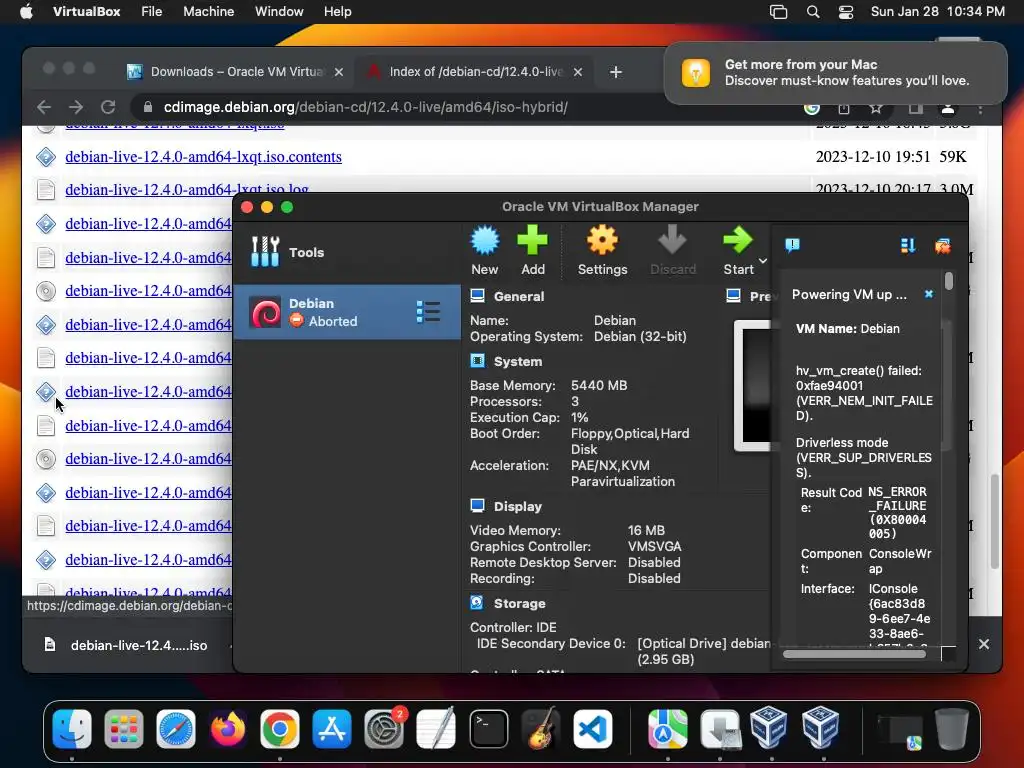Close the Downloads Oracle VM VirtualBox tab

click(339, 72)
